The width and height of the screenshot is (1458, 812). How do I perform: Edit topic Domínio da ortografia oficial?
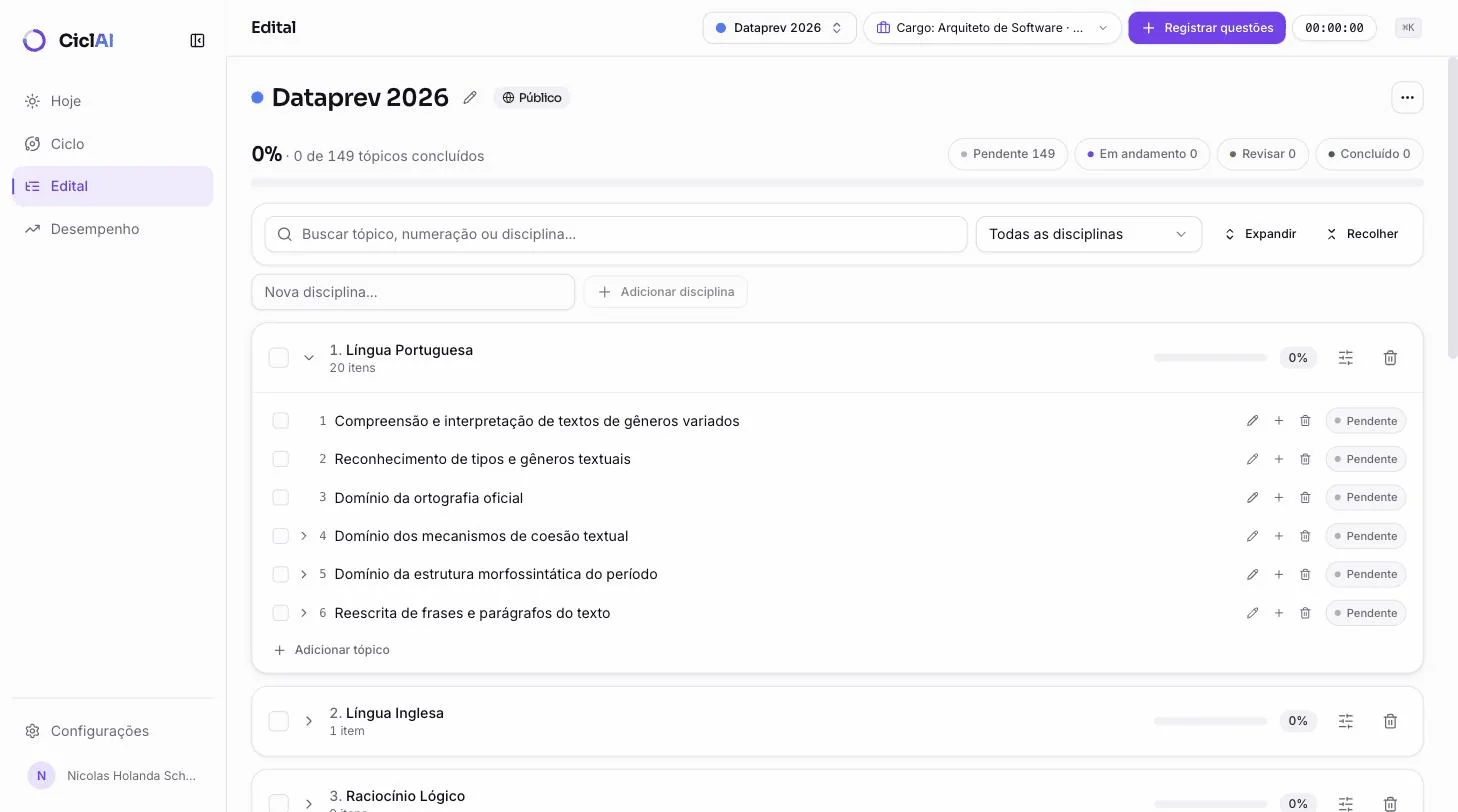(x=1252, y=497)
